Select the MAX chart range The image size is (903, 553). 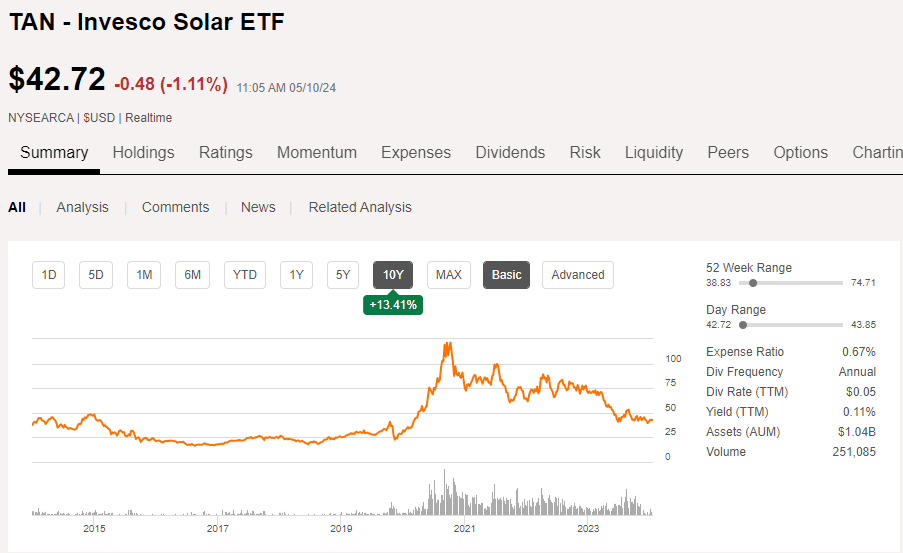[449, 275]
